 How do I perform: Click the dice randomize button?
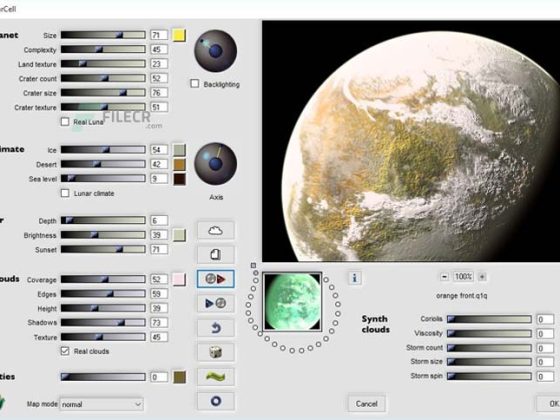click(215, 352)
